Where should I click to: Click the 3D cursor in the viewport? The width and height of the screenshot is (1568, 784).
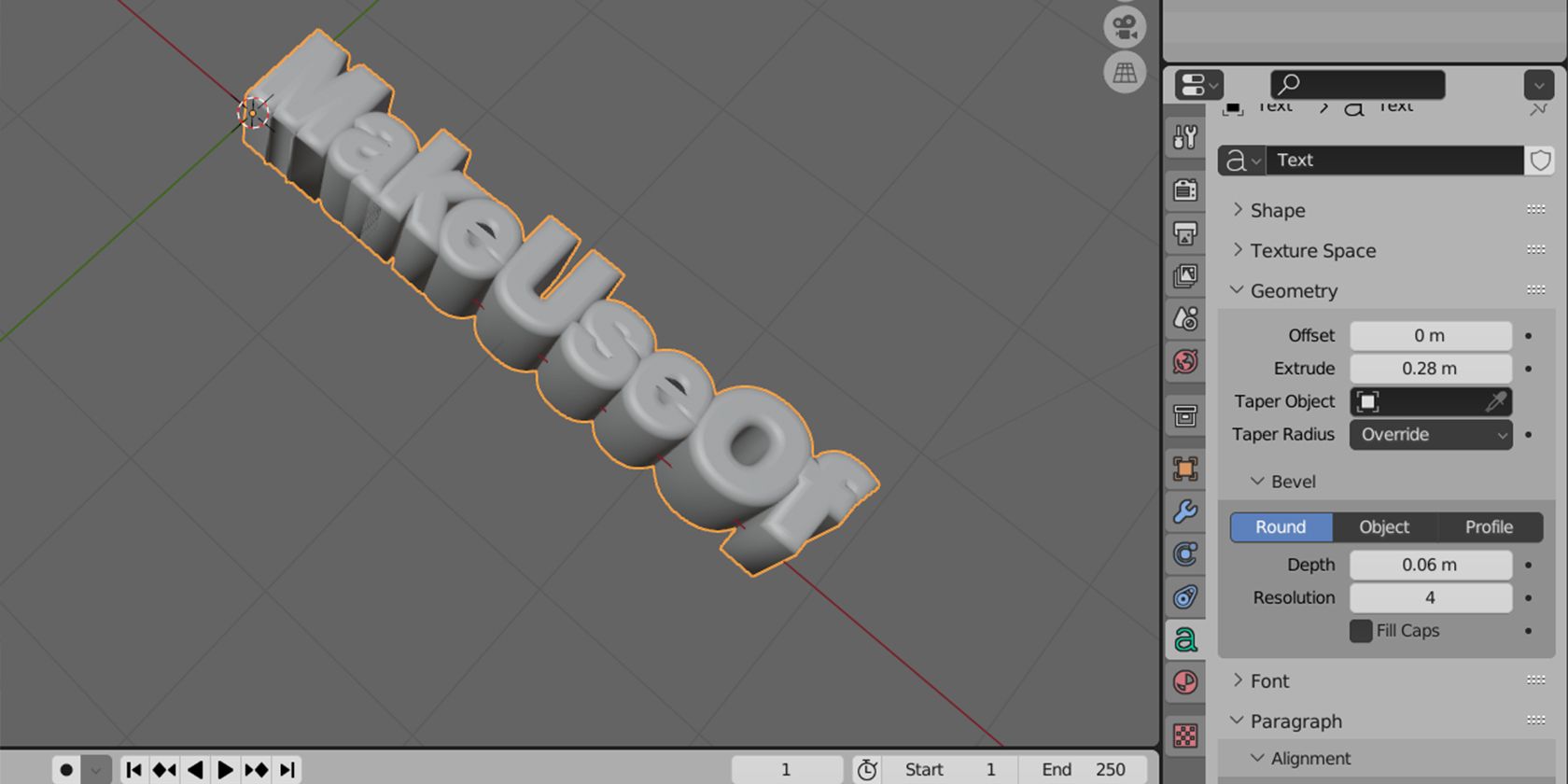coord(253,114)
